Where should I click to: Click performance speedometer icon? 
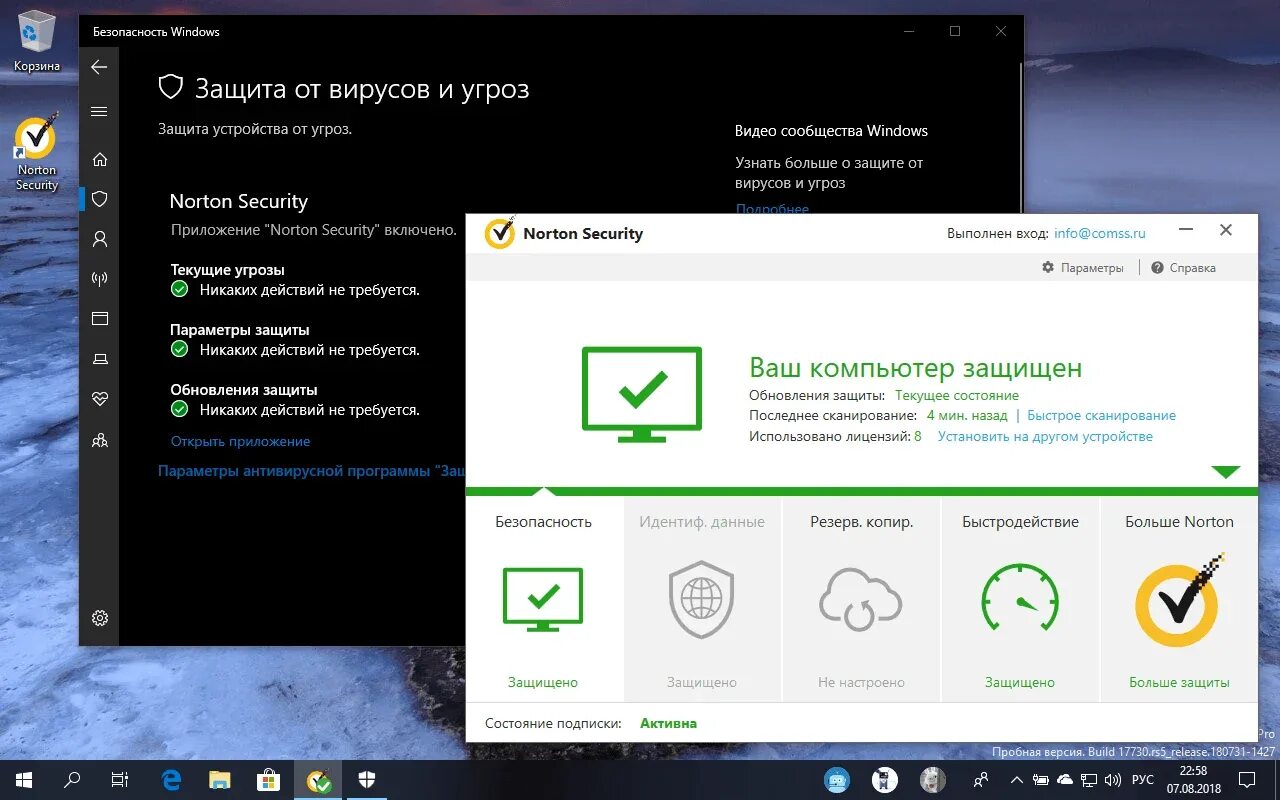(x=1020, y=598)
